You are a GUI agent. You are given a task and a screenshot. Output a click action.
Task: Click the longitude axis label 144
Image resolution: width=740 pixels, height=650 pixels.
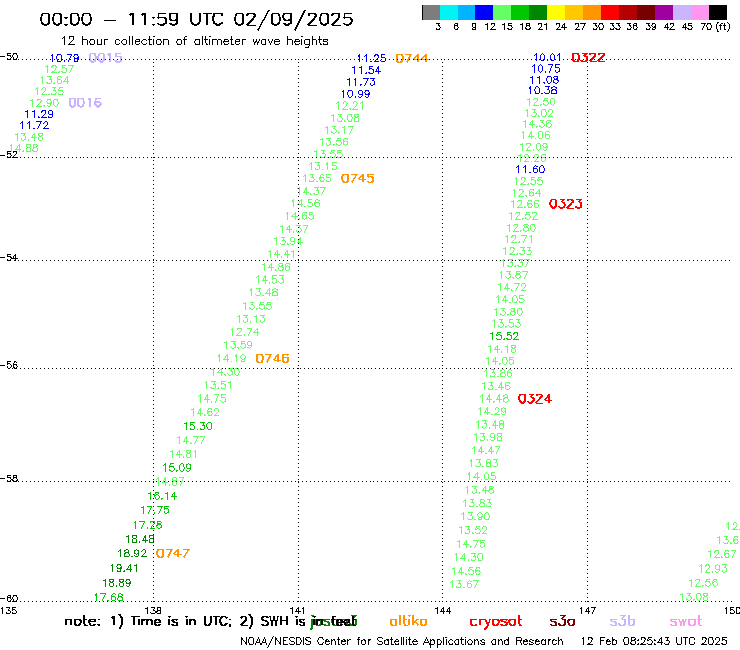[x=443, y=611]
